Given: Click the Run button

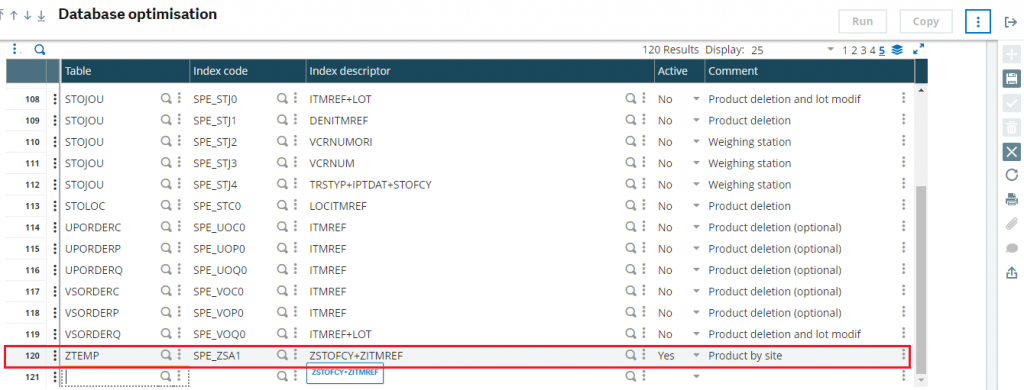Looking at the screenshot, I should pos(863,22).
